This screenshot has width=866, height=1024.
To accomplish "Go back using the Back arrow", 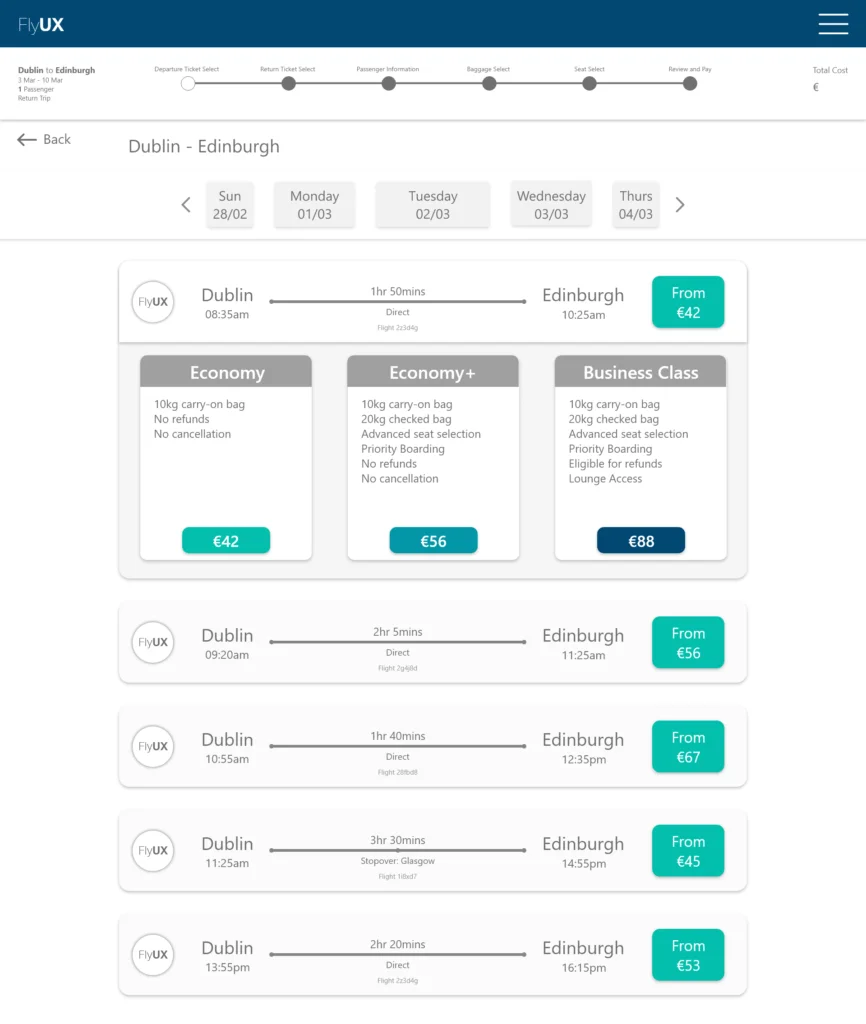I will 44,139.
